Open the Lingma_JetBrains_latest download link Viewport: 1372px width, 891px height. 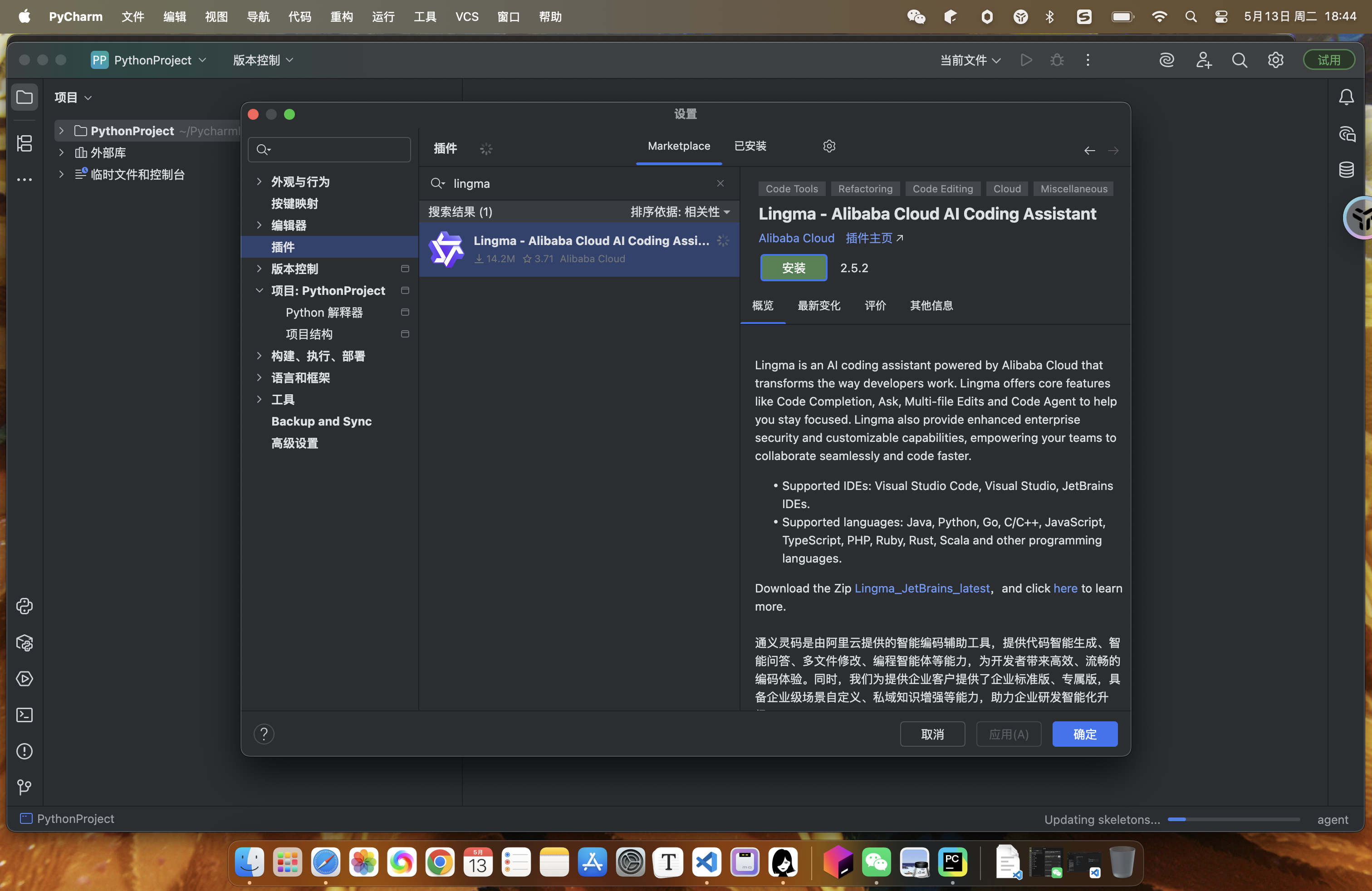(922, 588)
